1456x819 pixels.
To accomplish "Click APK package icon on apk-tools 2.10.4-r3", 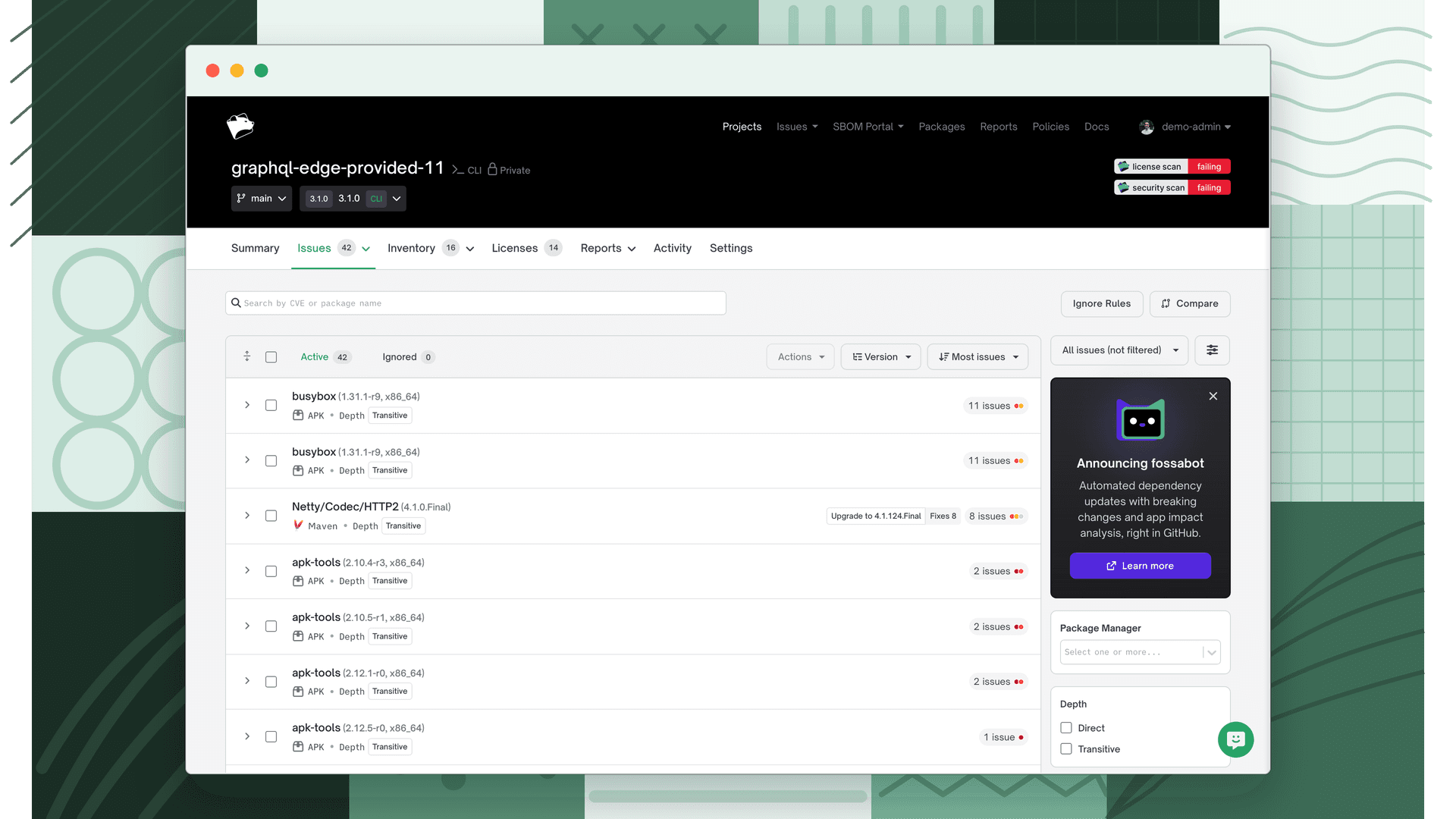I will click(298, 581).
